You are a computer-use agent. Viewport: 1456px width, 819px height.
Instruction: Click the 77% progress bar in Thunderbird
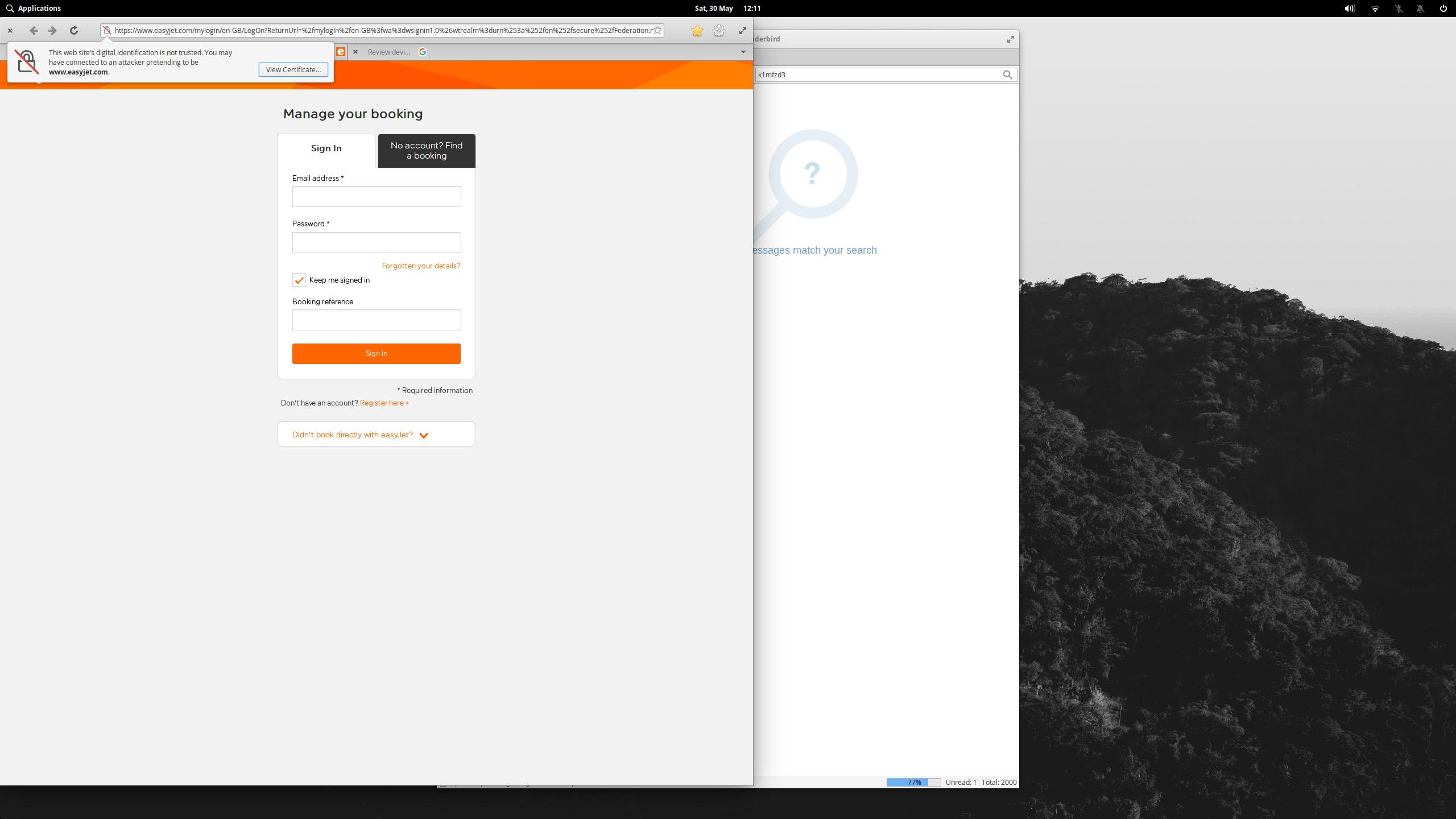click(x=914, y=782)
